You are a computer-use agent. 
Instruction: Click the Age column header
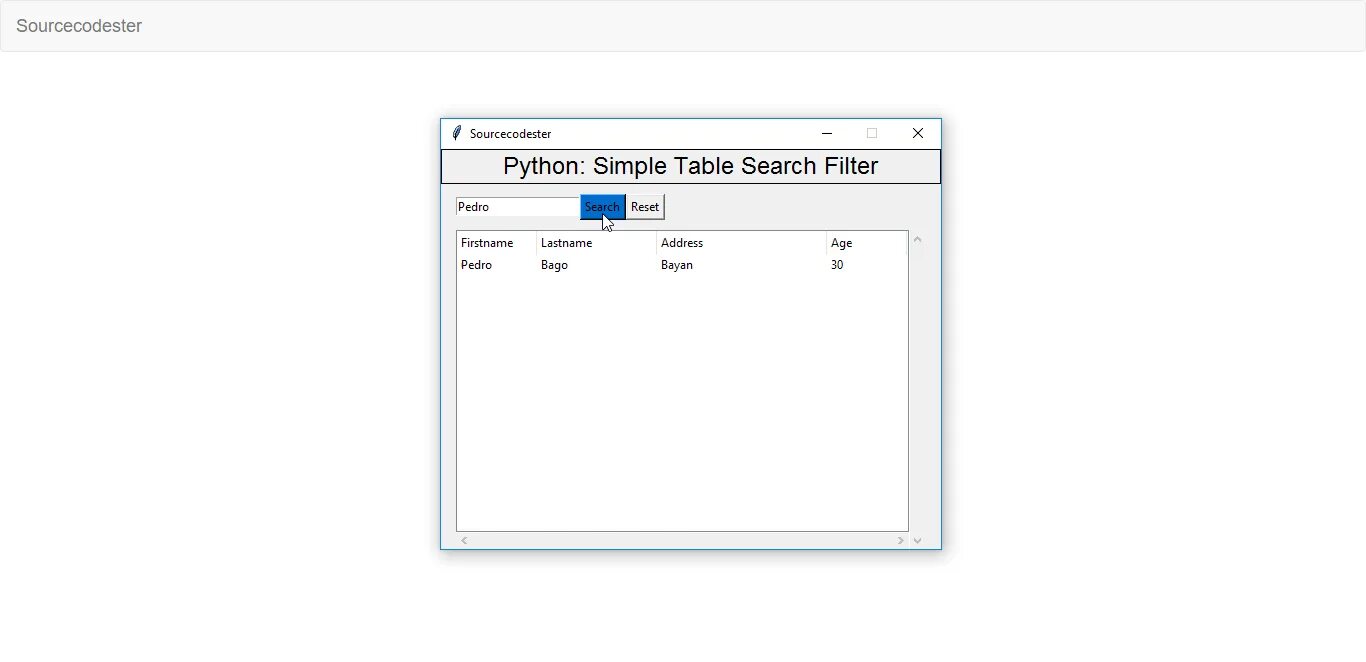coord(866,243)
